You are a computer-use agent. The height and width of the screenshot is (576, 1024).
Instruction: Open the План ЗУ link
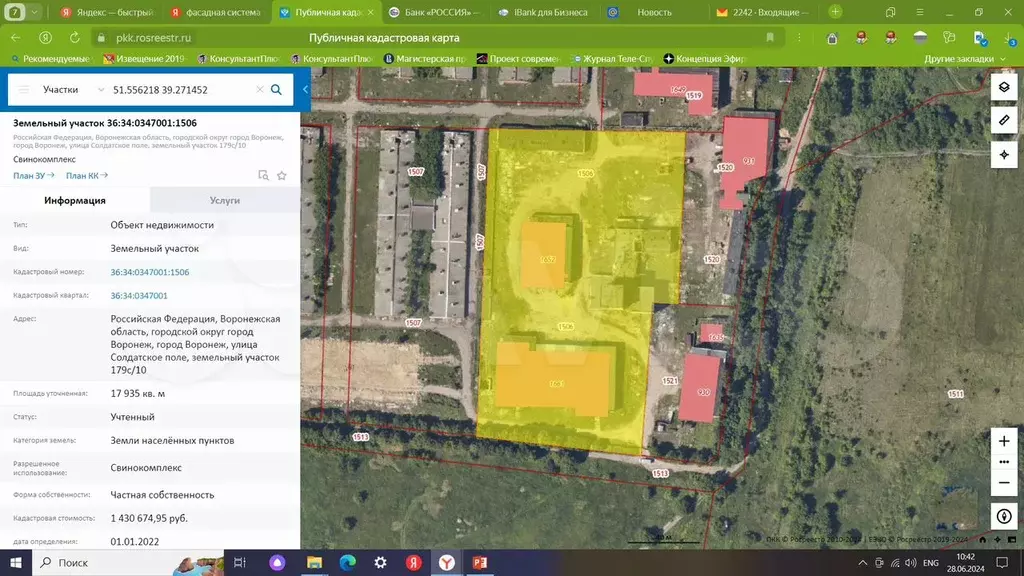[34, 176]
